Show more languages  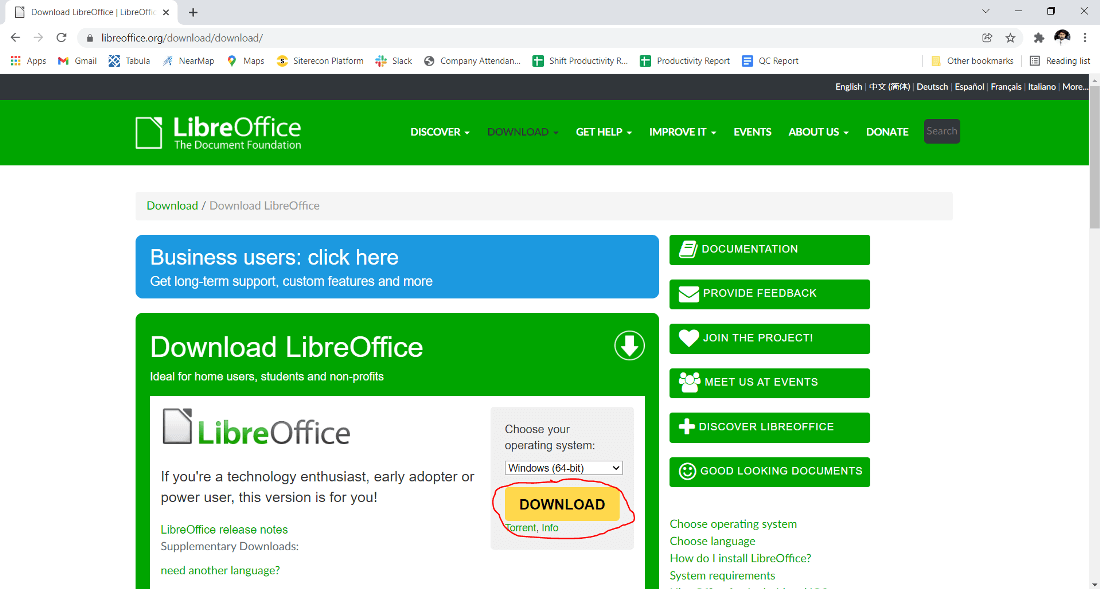(x=1075, y=87)
